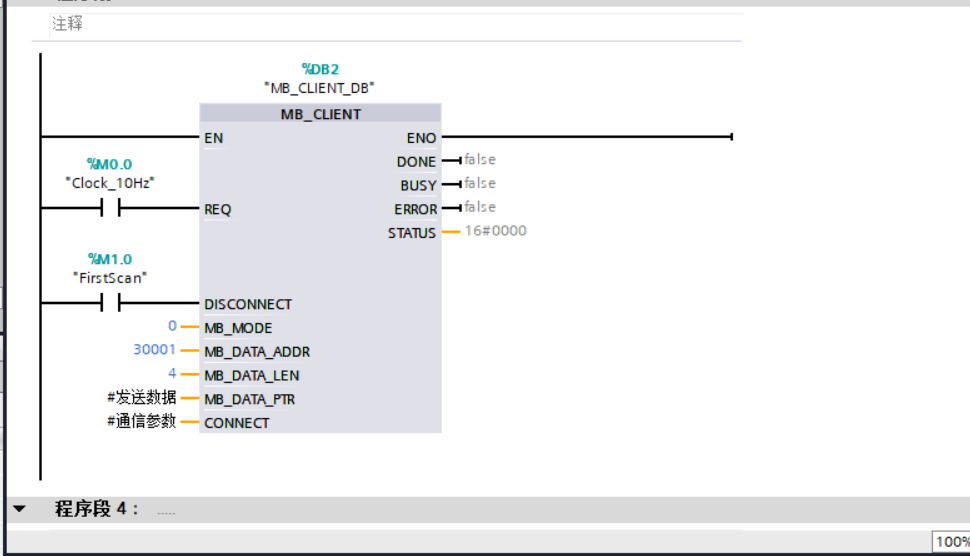
Task: Click the %DB2 instance data block address
Action: pos(320,69)
